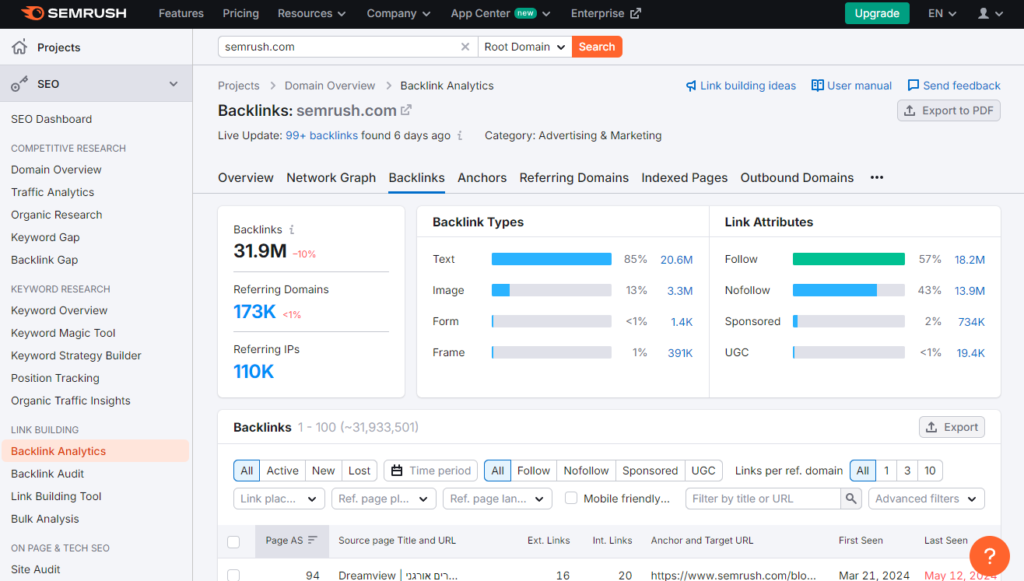Set links per ref. domain to 1

click(886, 471)
